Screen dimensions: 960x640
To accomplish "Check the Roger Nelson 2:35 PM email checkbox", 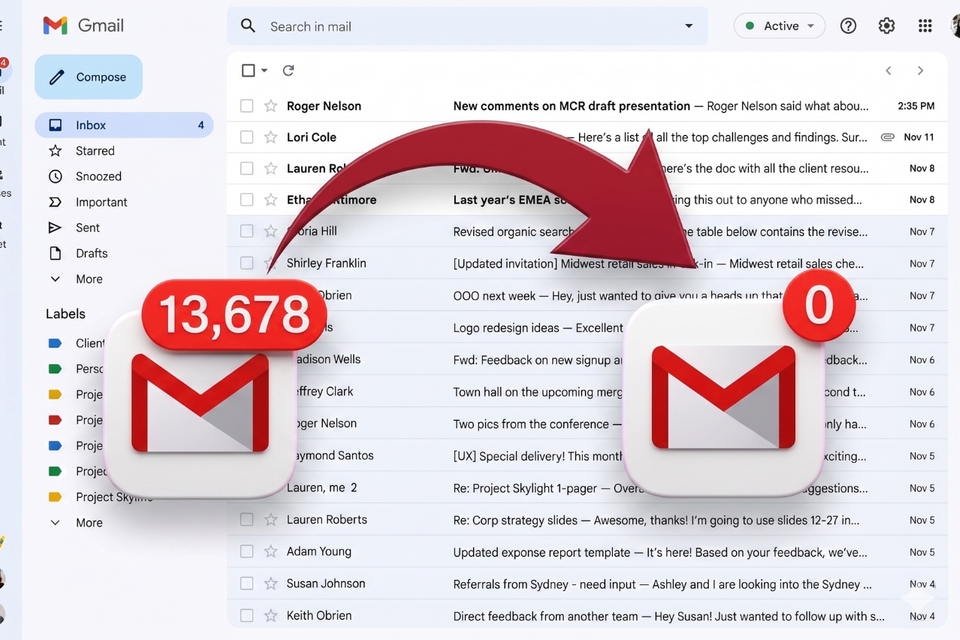I will coord(247,106).
